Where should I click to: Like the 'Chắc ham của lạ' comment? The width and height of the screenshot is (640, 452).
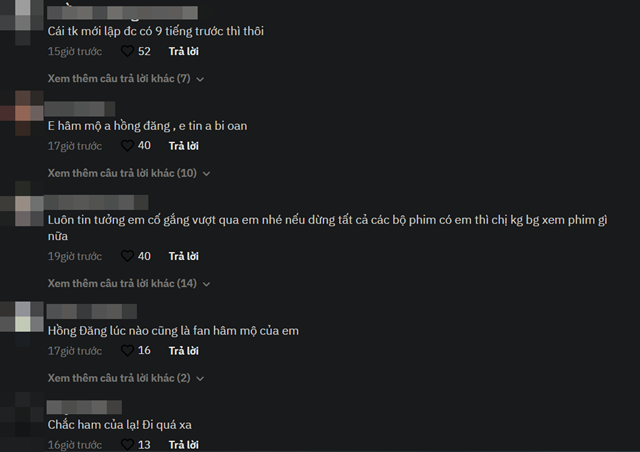127,445
